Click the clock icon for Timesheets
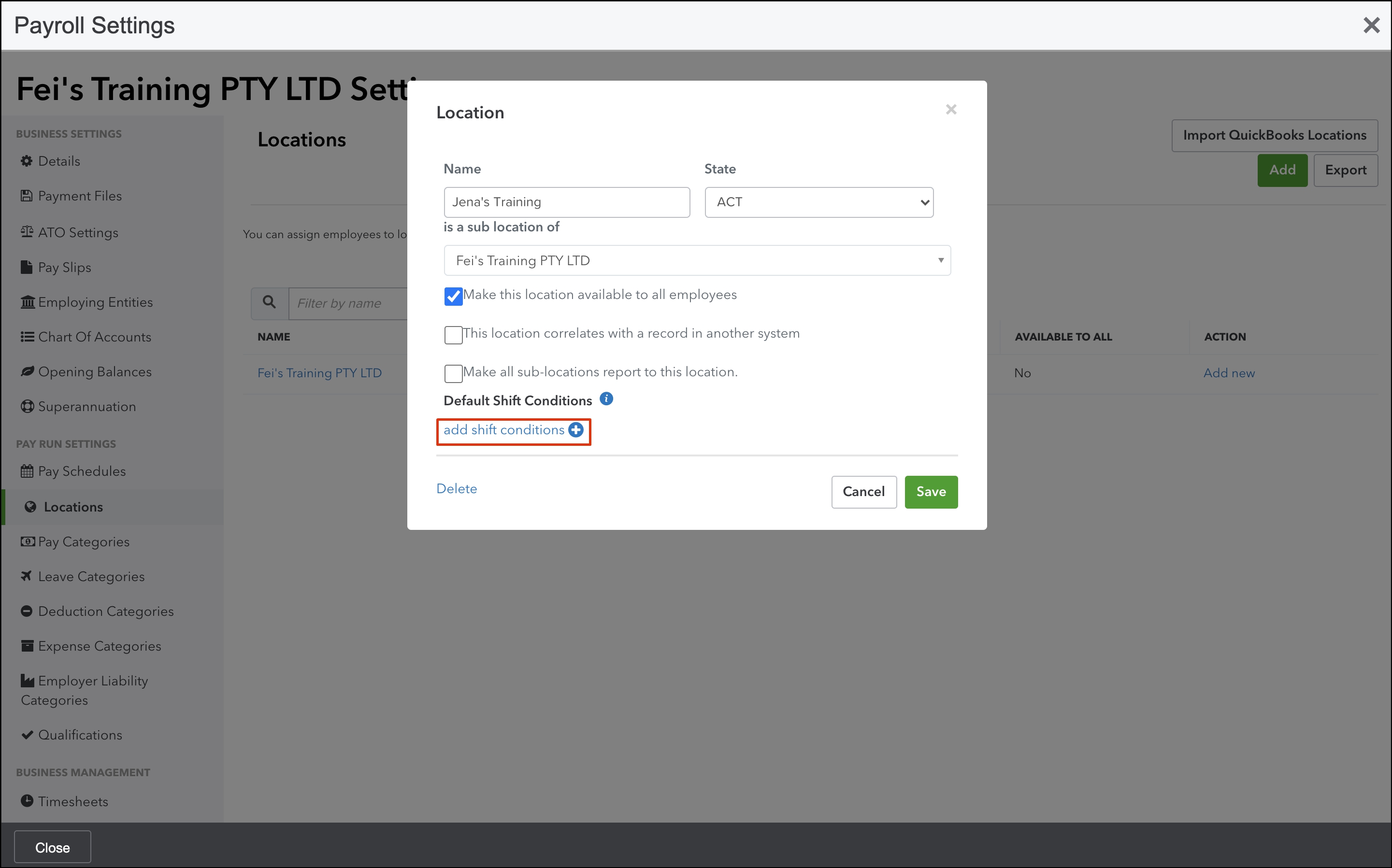This screenshot has height=868, width=1392. point(27,801)
